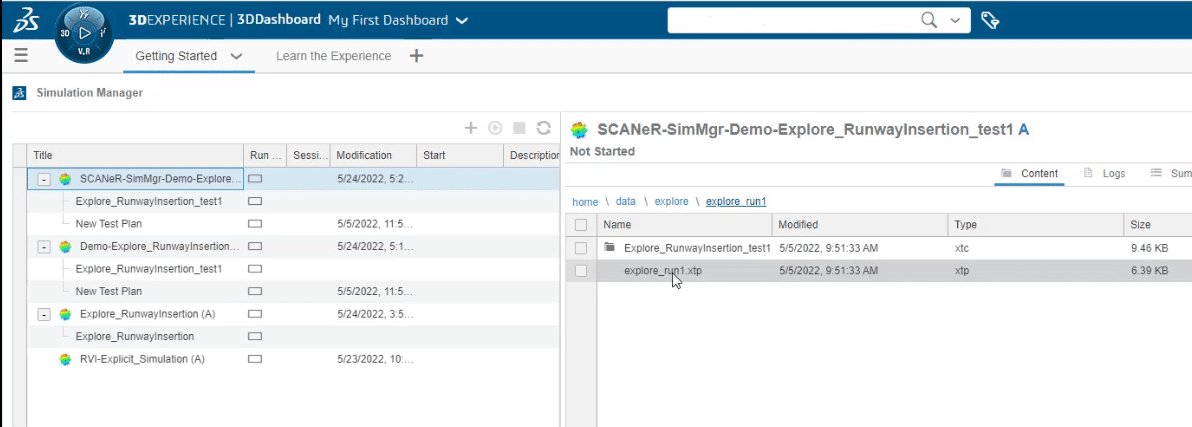Sort by the Title column header

point(135,155)
